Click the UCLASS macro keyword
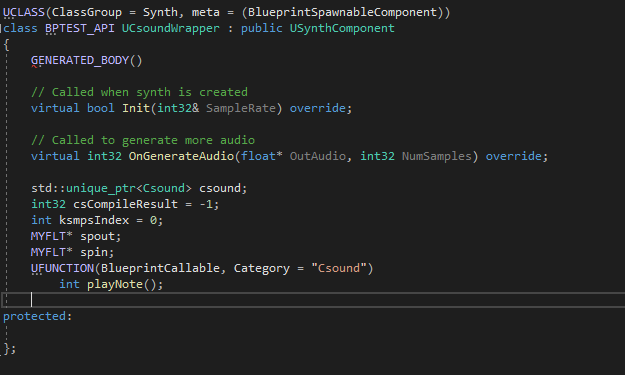 (24, 12)
